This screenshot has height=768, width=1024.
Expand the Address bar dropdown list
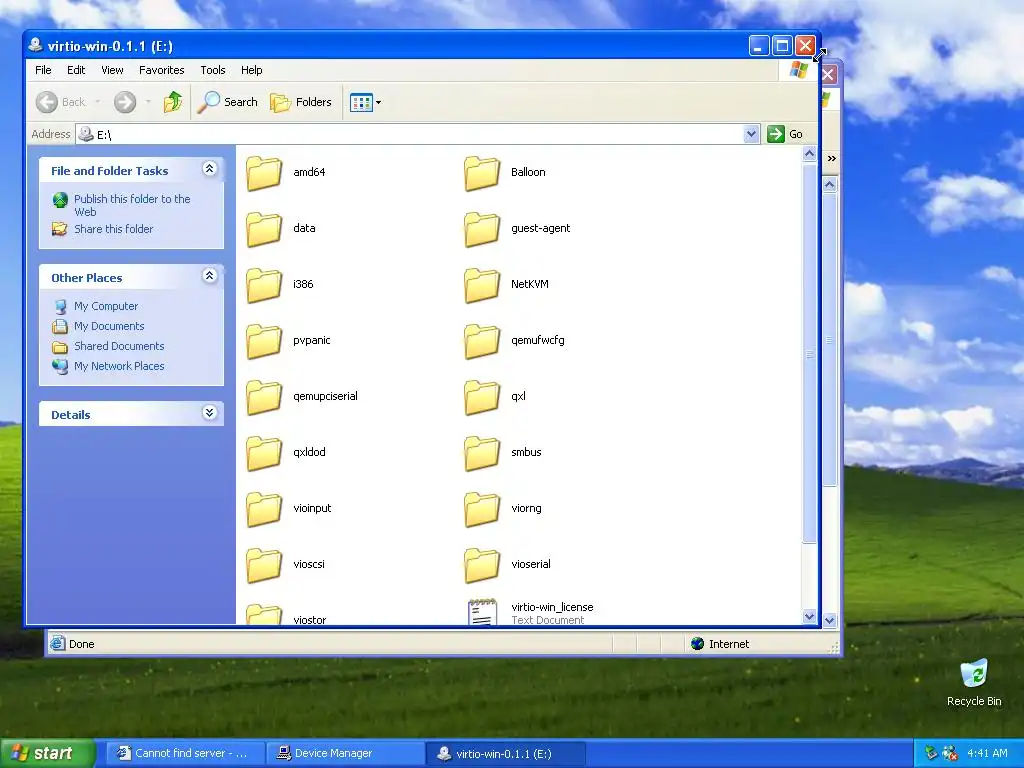pyautogui.click(x=751, y=134)
